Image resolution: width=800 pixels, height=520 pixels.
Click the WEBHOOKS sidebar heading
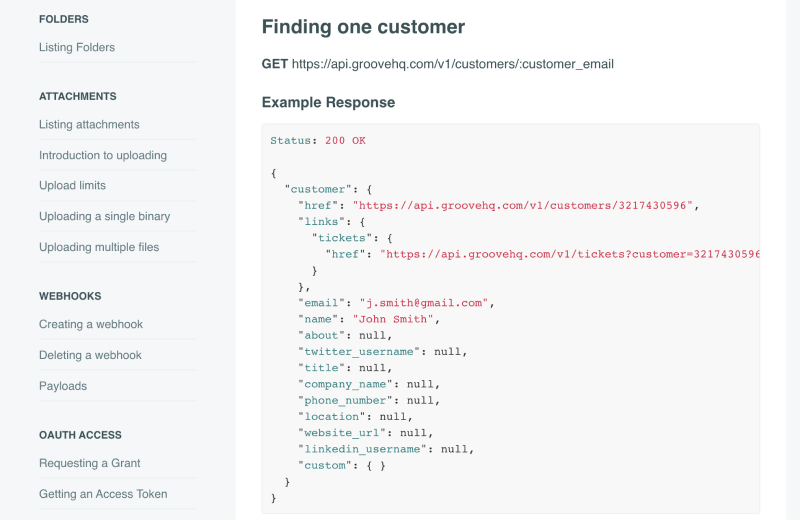tap(70, 296)
